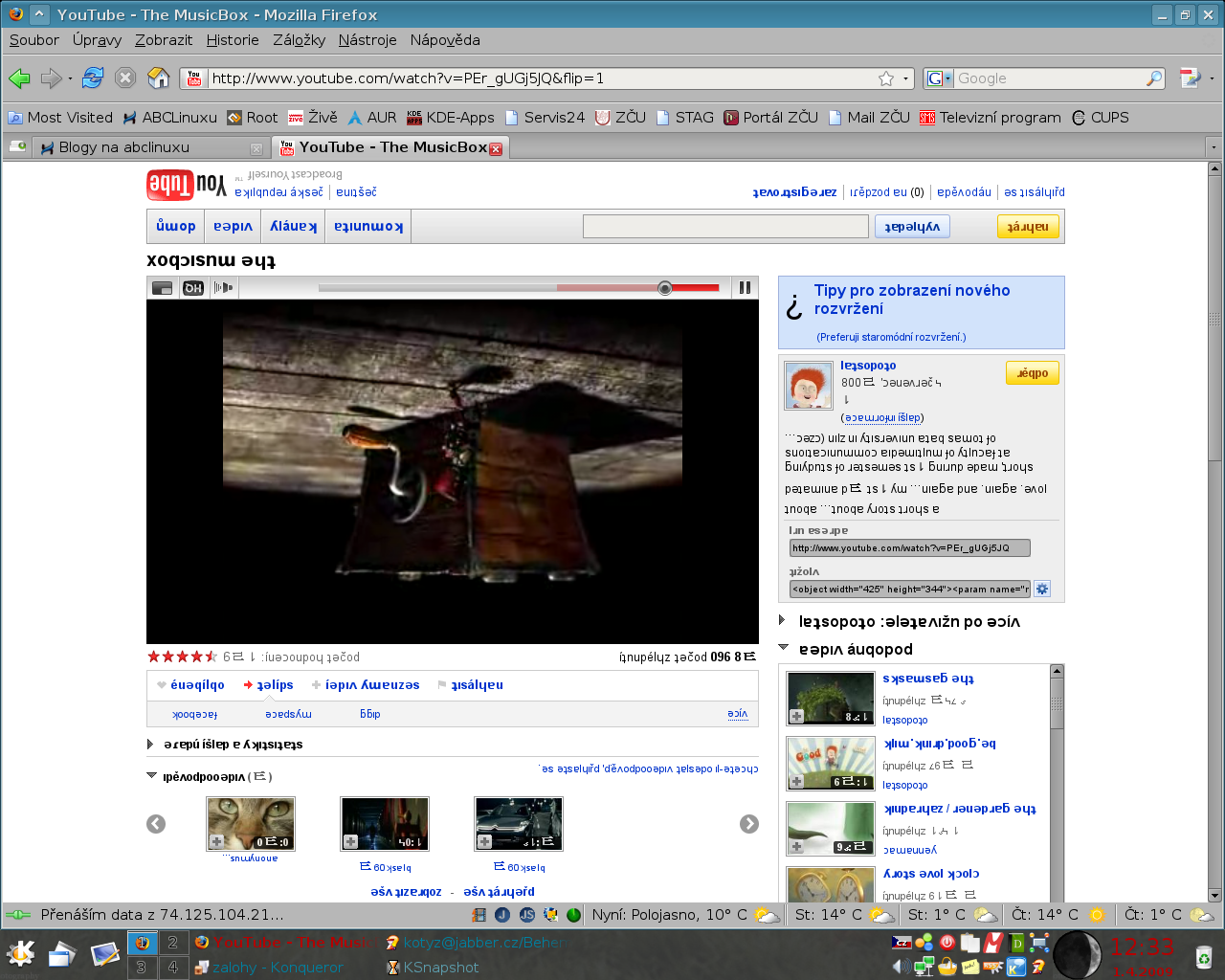Click the KSnapshot taskbar entry
The width and height of the screenshot is (1225, 980).
[x=432, y=968]
